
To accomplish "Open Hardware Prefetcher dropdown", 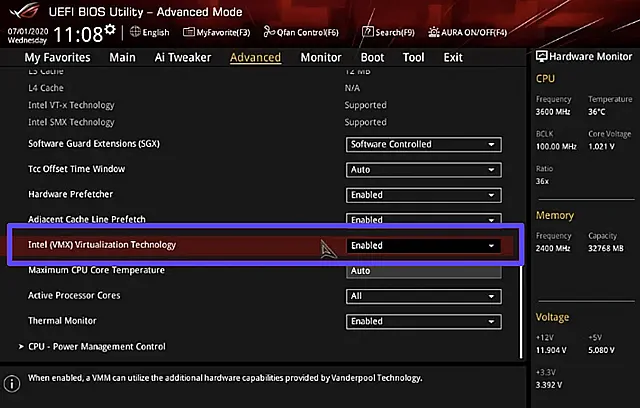I will coord(424,195).
